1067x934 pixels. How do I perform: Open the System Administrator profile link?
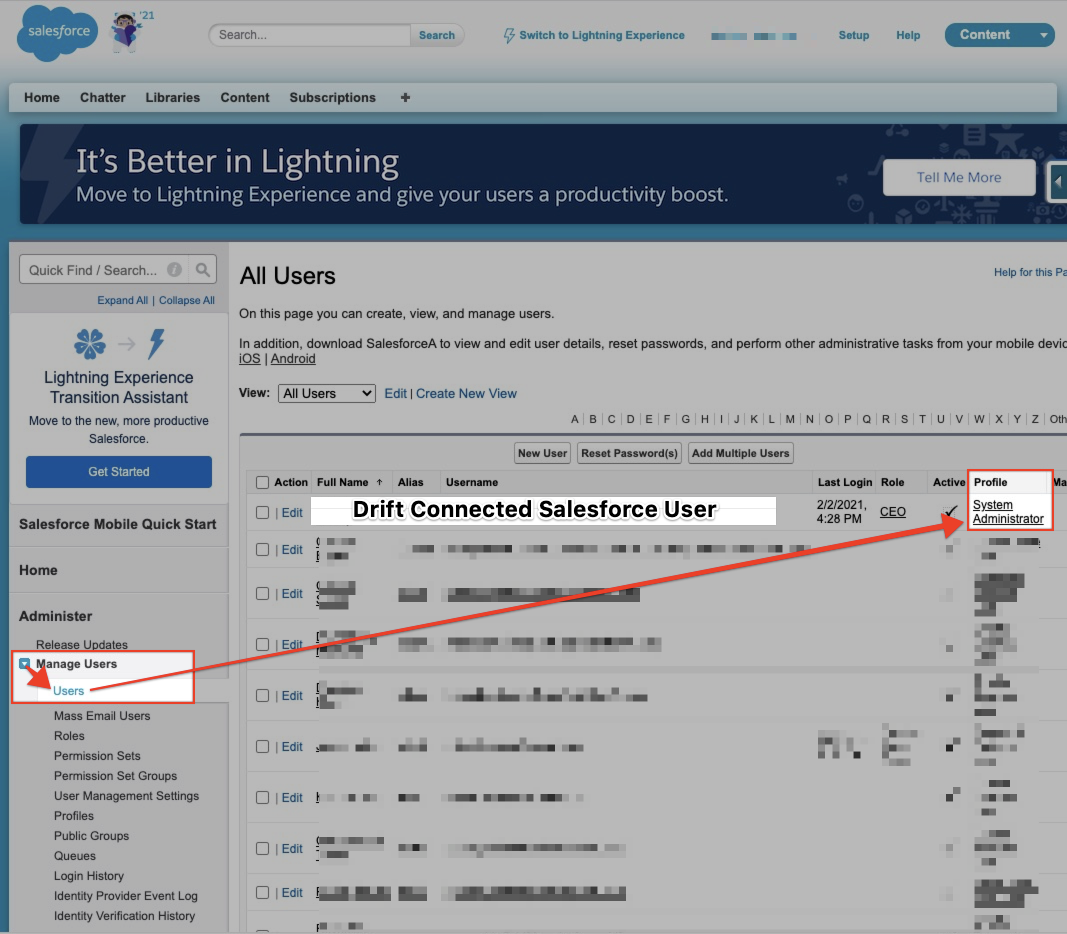1008,512
